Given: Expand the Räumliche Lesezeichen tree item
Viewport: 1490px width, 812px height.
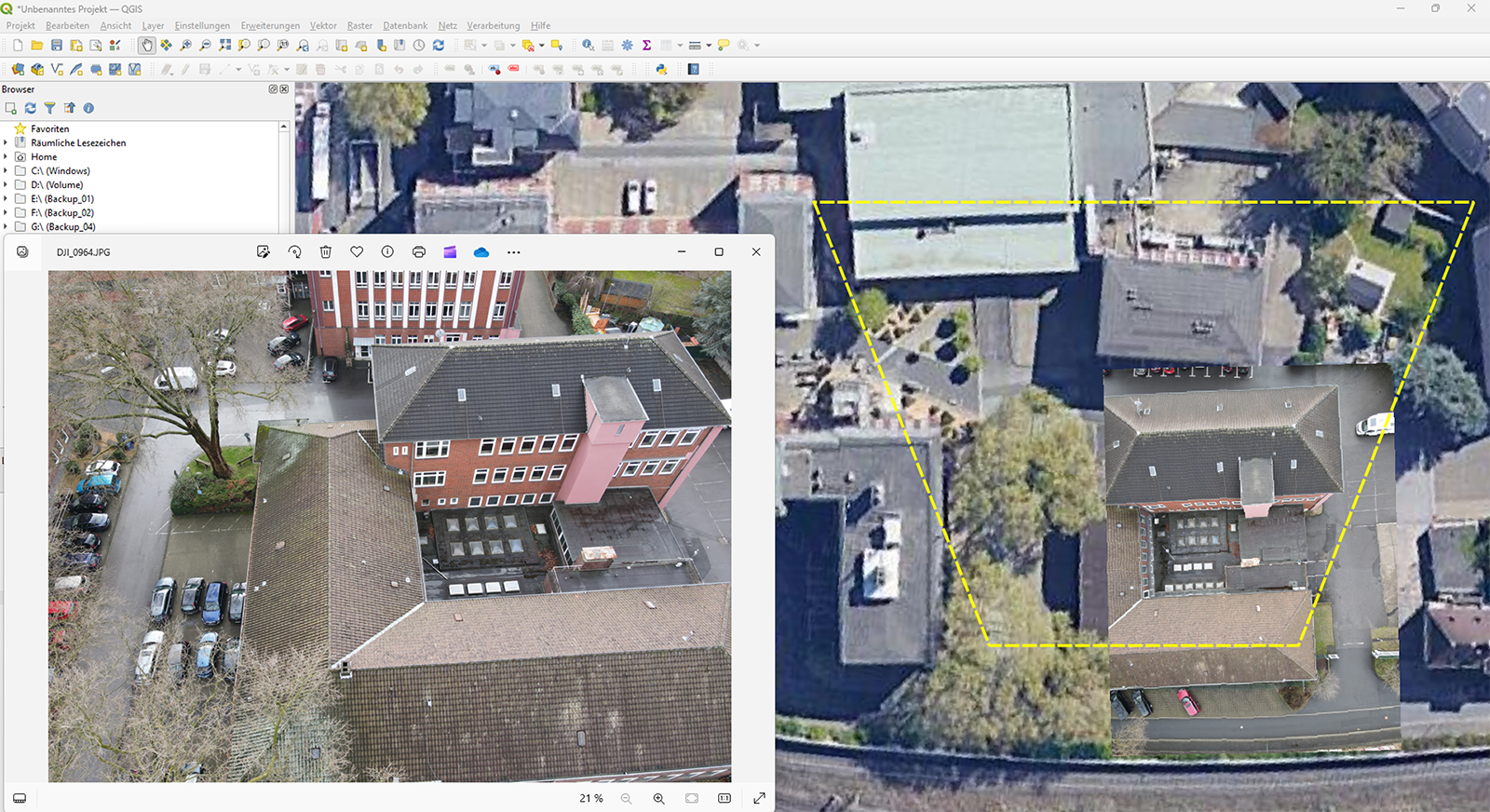Looking at the screenshot, I should pyautogui.click(x=6, y=142).
